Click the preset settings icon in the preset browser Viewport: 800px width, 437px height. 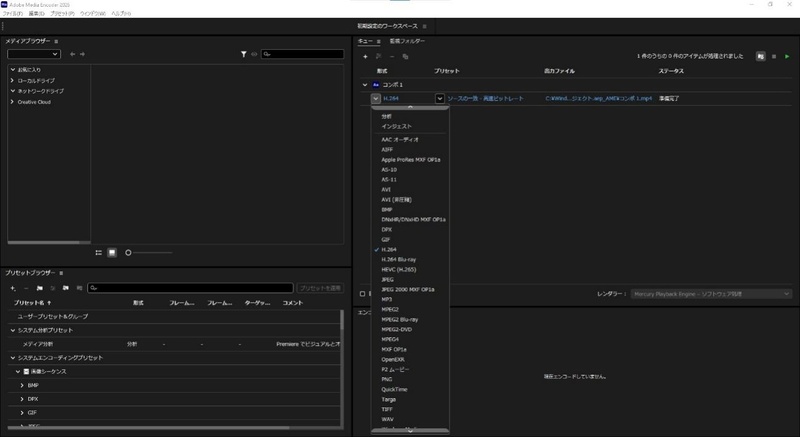tap(53, 288)
